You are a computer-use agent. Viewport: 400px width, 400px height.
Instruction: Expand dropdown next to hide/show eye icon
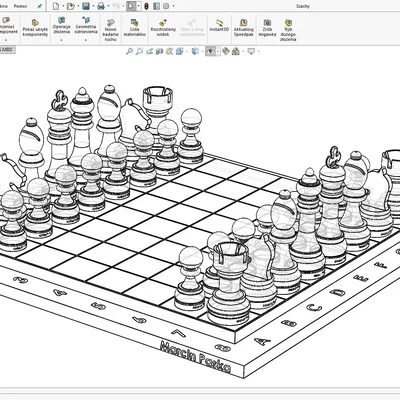tap(218, 51)
